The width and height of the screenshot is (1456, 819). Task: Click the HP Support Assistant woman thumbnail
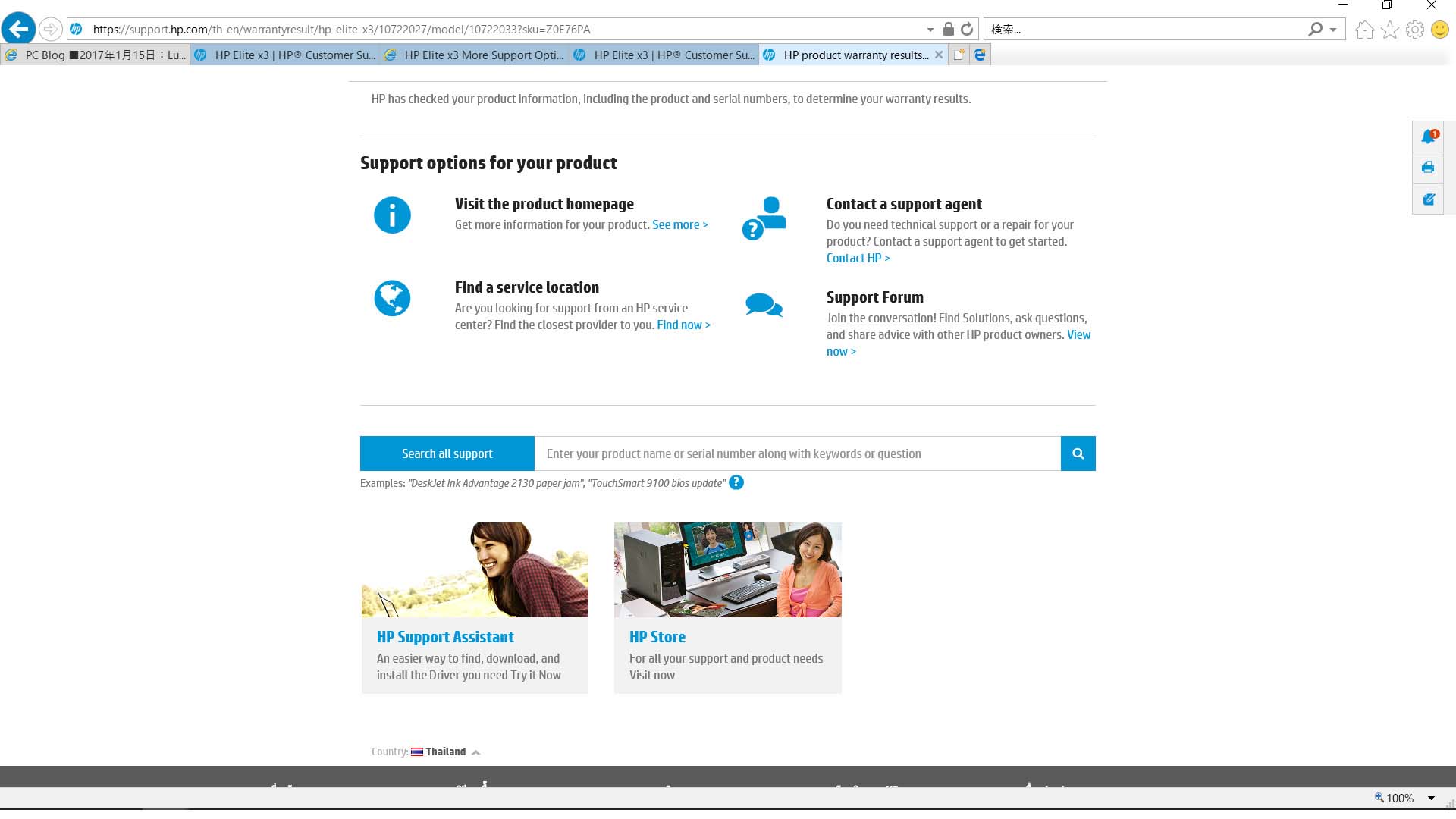[475, 570]
